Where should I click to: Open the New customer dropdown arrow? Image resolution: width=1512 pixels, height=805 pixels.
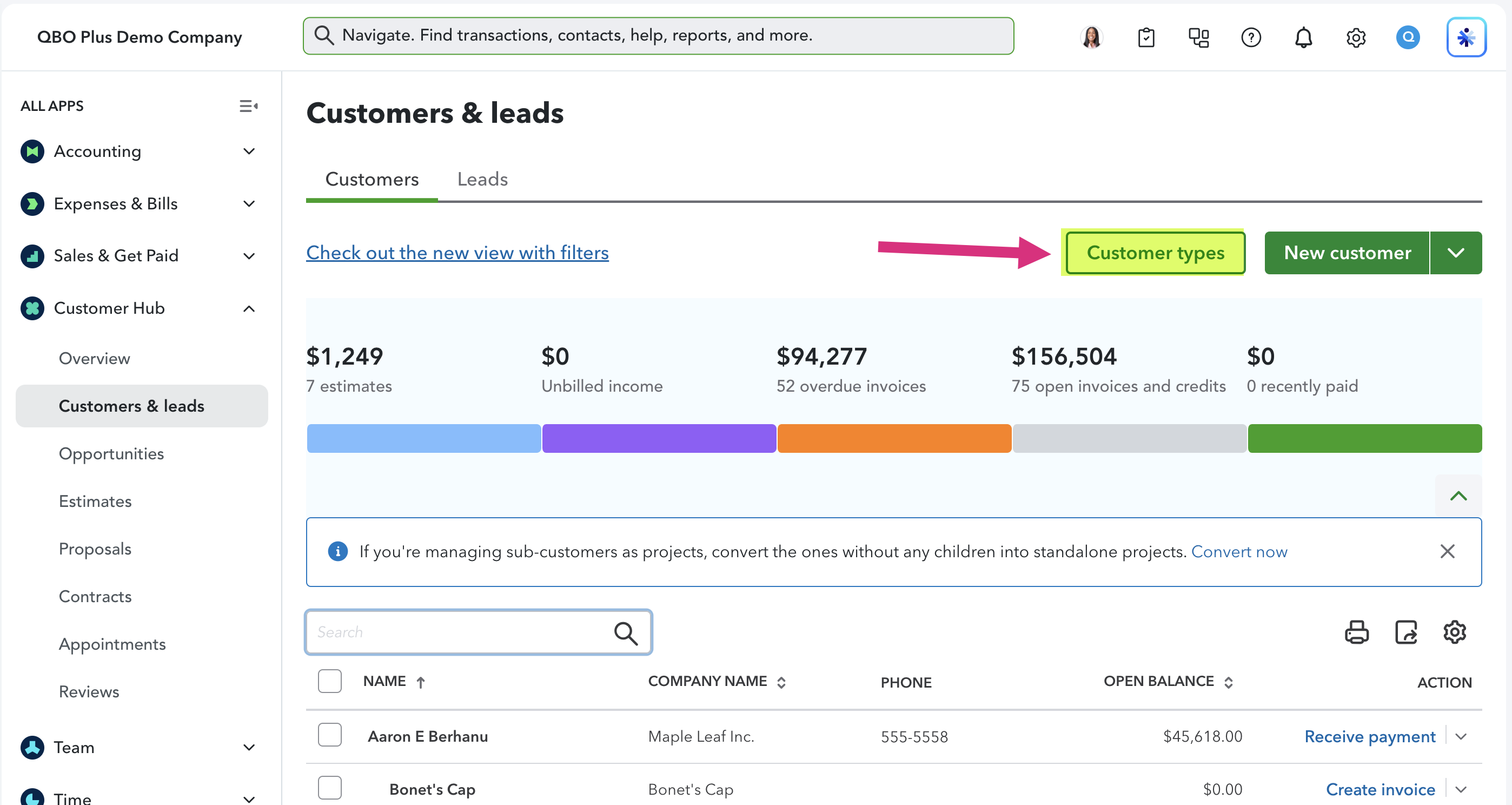(x=1456, y=253)
